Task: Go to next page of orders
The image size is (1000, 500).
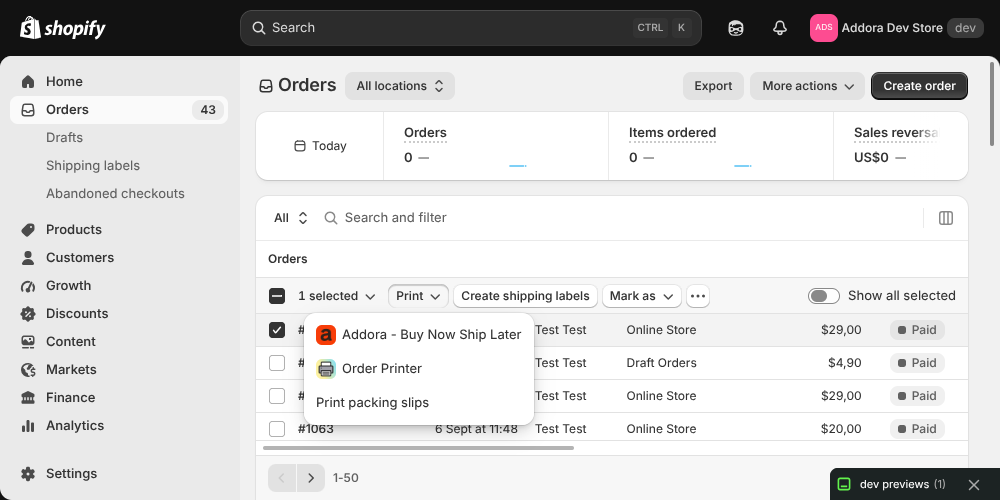Action: pyautogui.click(x=311, y=478)
